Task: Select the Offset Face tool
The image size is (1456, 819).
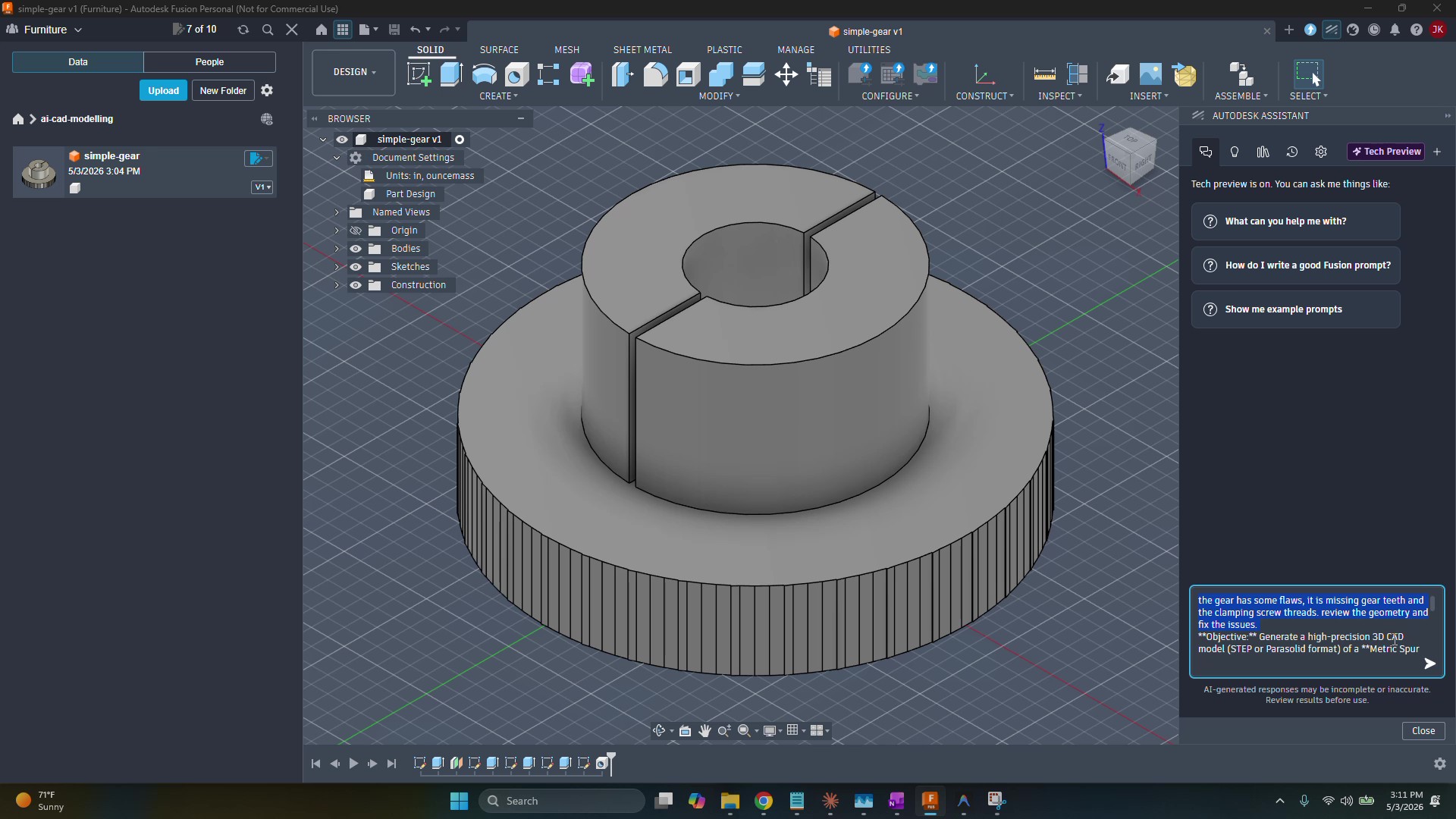Action: click(754, 74)
